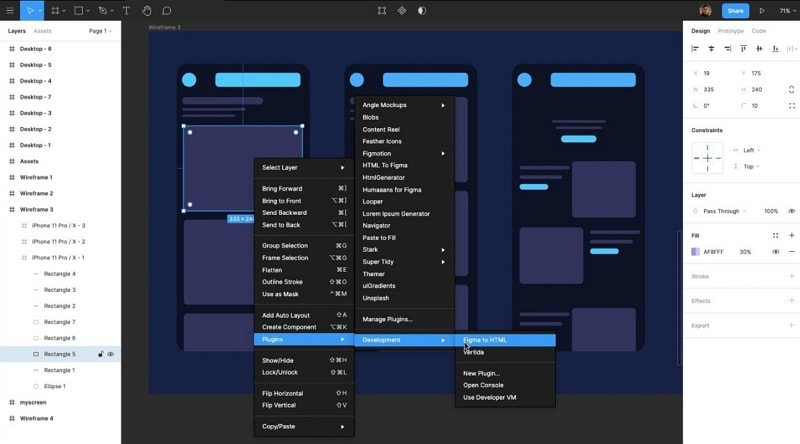Open horizontal constraint Left dropdown

[751, 150]
